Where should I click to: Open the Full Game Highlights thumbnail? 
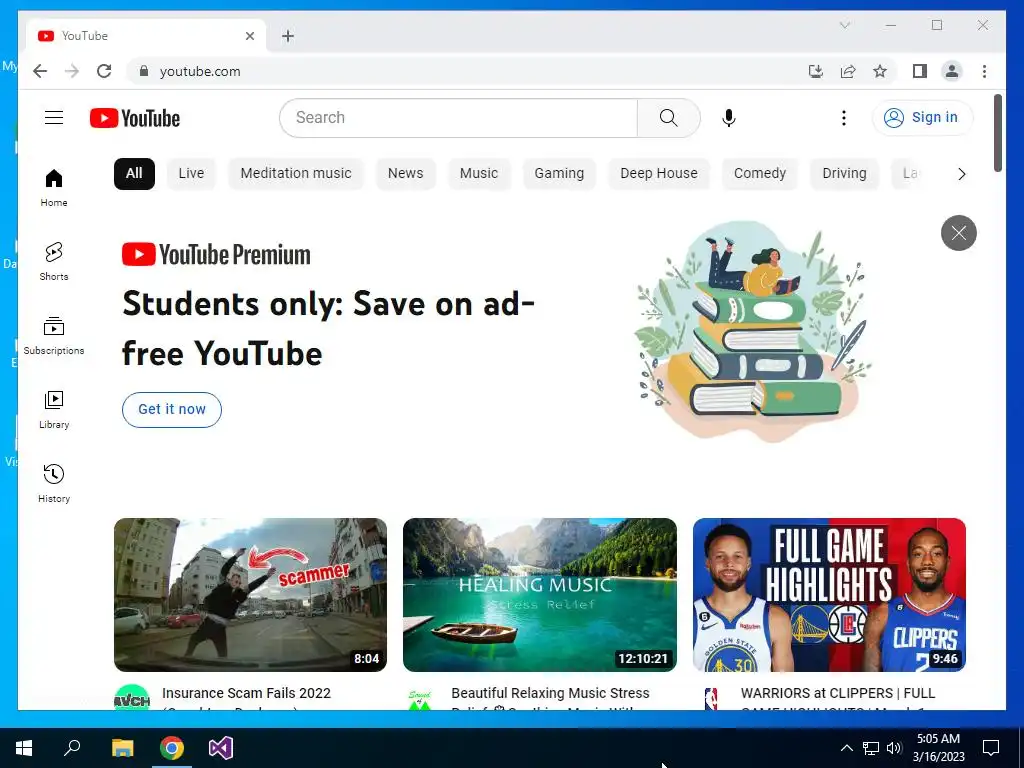pyautogui.click(x=829, y=594)
